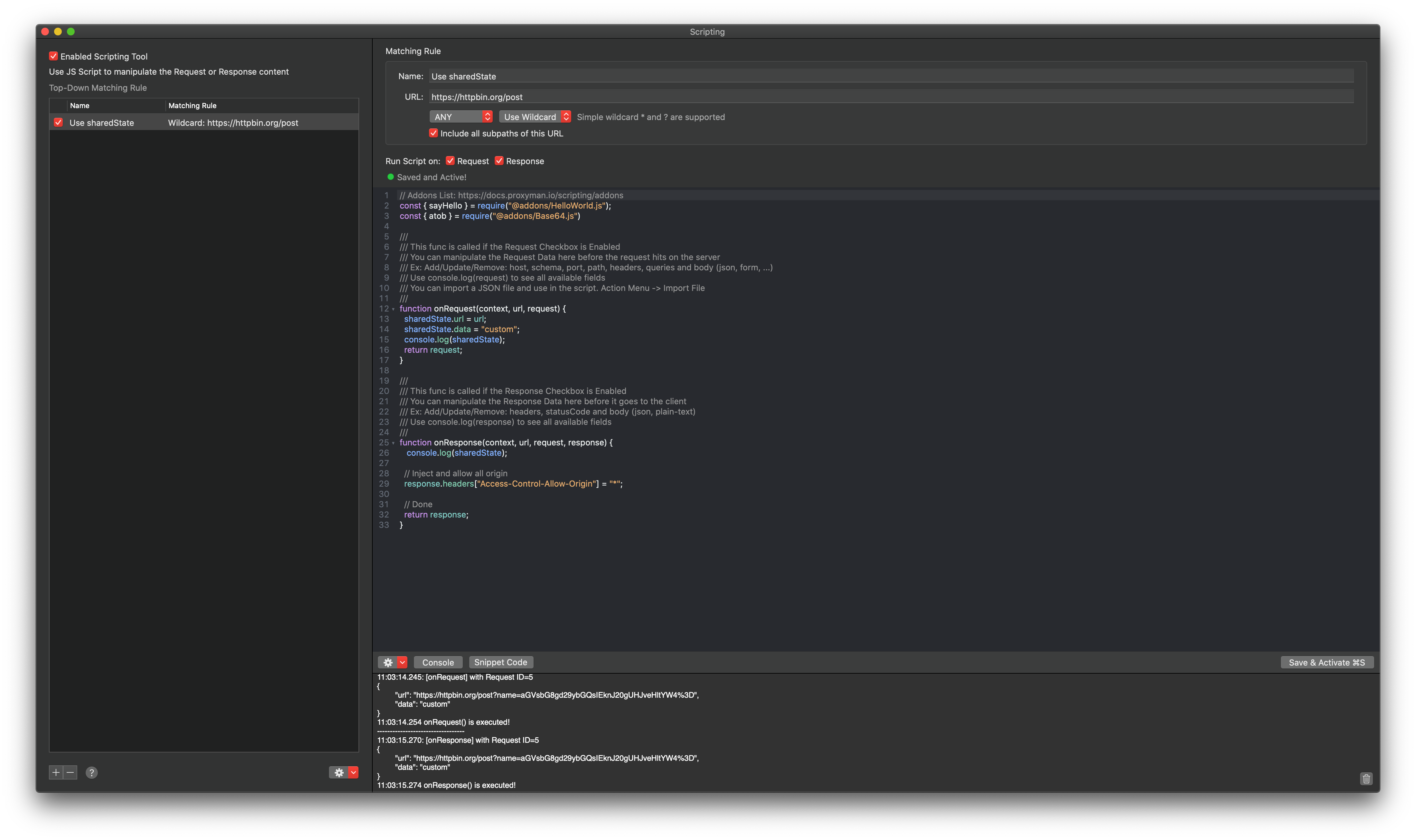
Task: Click the green Saved and Active status dot
Action: 390,177
